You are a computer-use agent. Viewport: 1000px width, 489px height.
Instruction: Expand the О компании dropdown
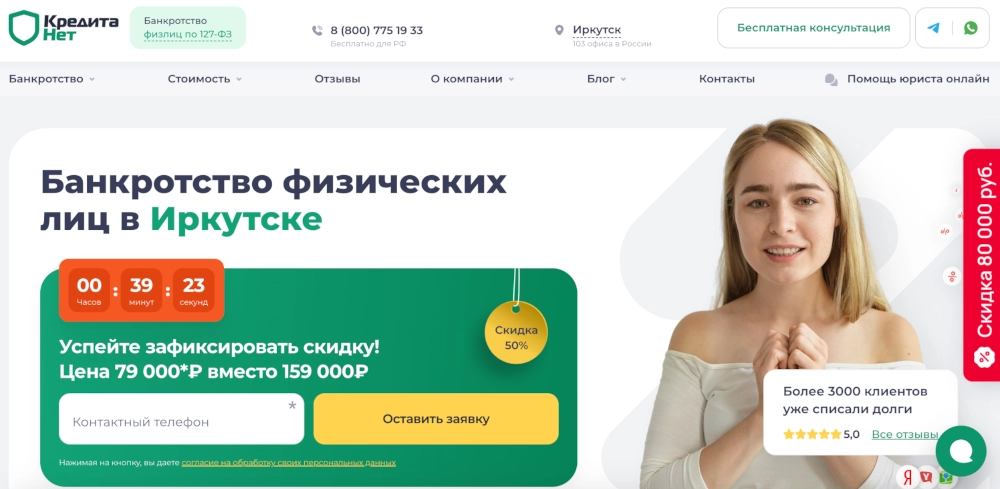click(473, 79)
